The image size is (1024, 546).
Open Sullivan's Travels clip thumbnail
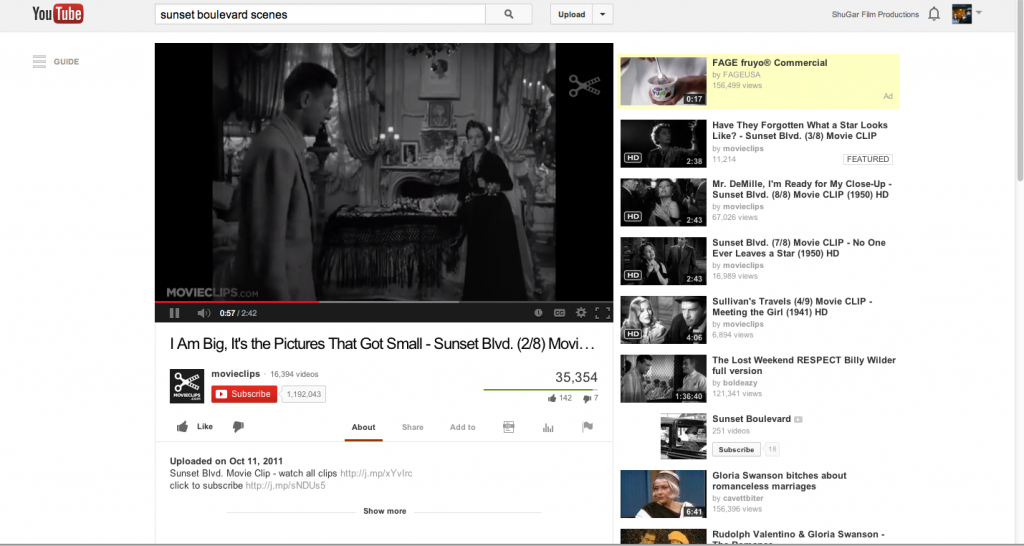coord(663,319)
